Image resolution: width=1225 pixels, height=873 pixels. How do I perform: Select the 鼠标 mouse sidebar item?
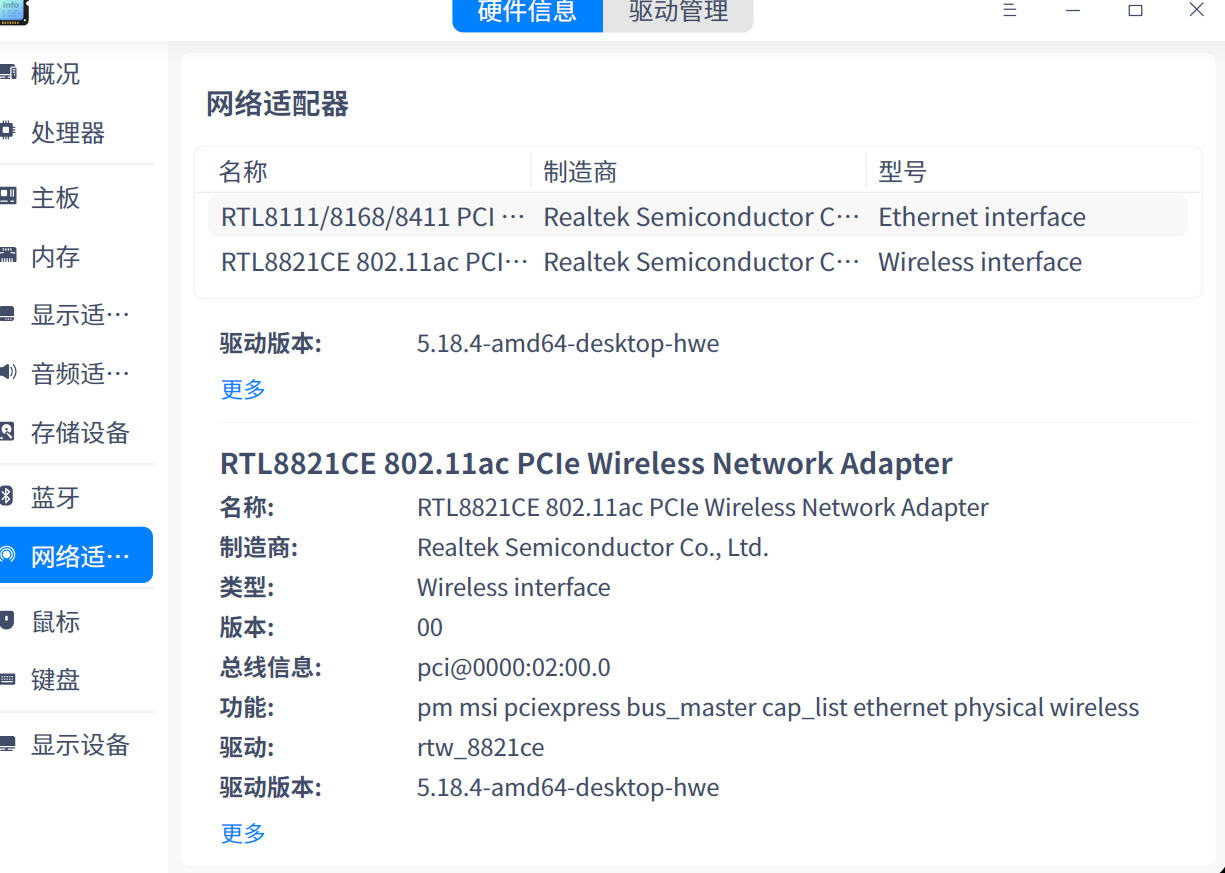(x=55, y=621)
